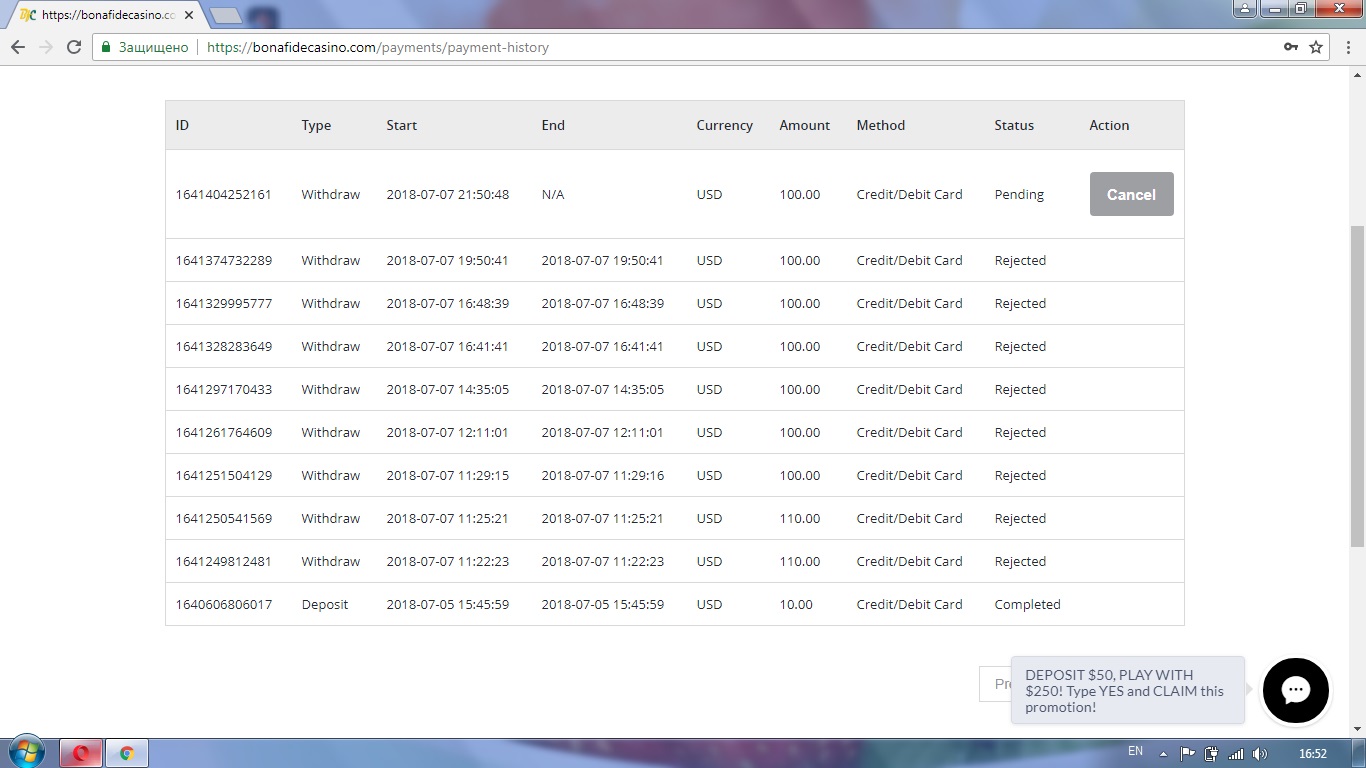Image resolution: width=1366 pixels, height=768 pixels.
Task: Click the volume speaker icon in tray
Action: [1259, 754]
